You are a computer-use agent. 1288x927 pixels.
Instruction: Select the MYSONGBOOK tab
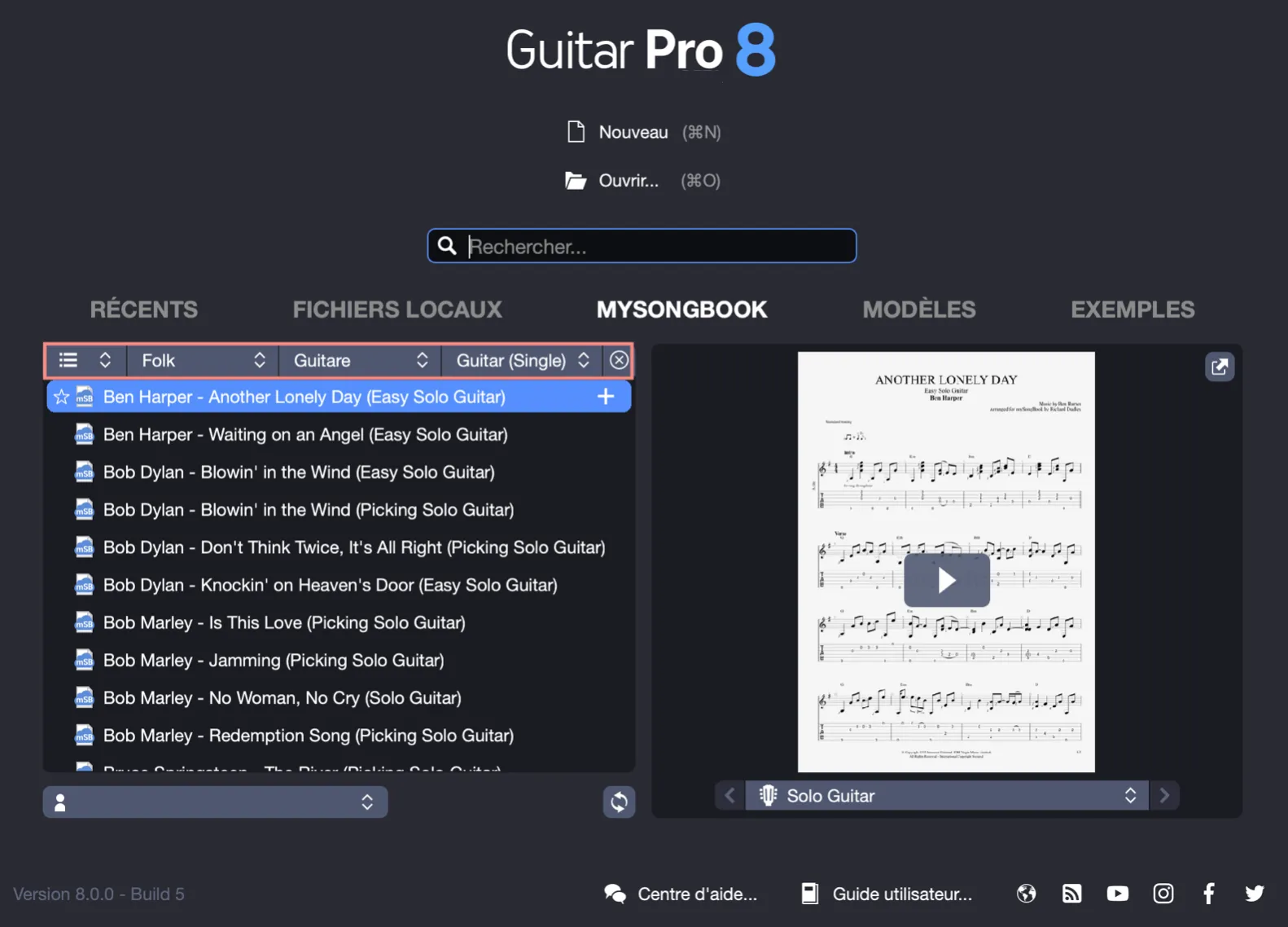point(681,310)
